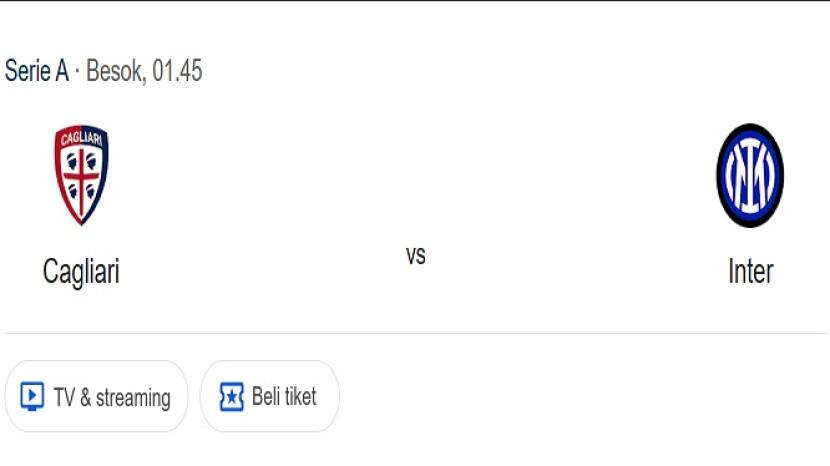
Task: Click the dark line at page top
Action: click(x=415, y=1)
